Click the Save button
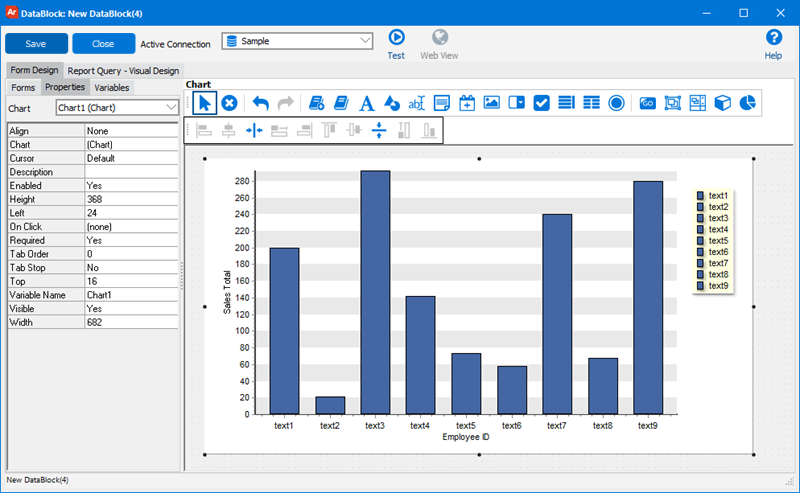This screenshot has height=493, width=800. point(36,44)
